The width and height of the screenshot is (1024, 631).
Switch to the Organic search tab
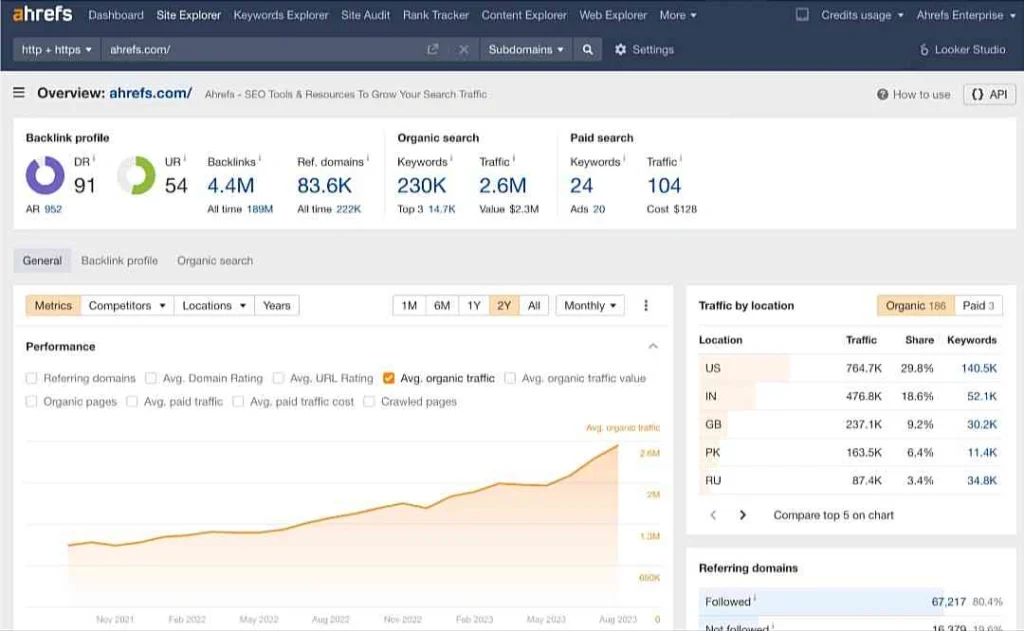tap(215, 261)
